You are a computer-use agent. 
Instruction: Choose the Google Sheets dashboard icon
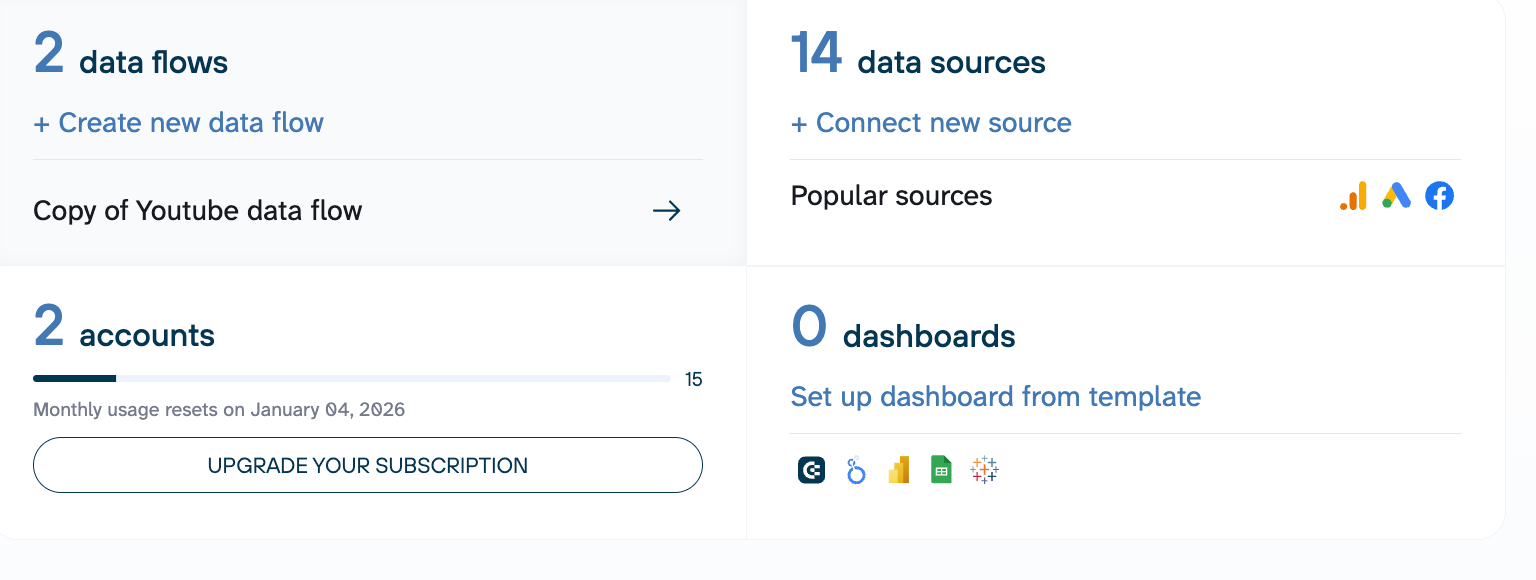[x=941, y=470]
